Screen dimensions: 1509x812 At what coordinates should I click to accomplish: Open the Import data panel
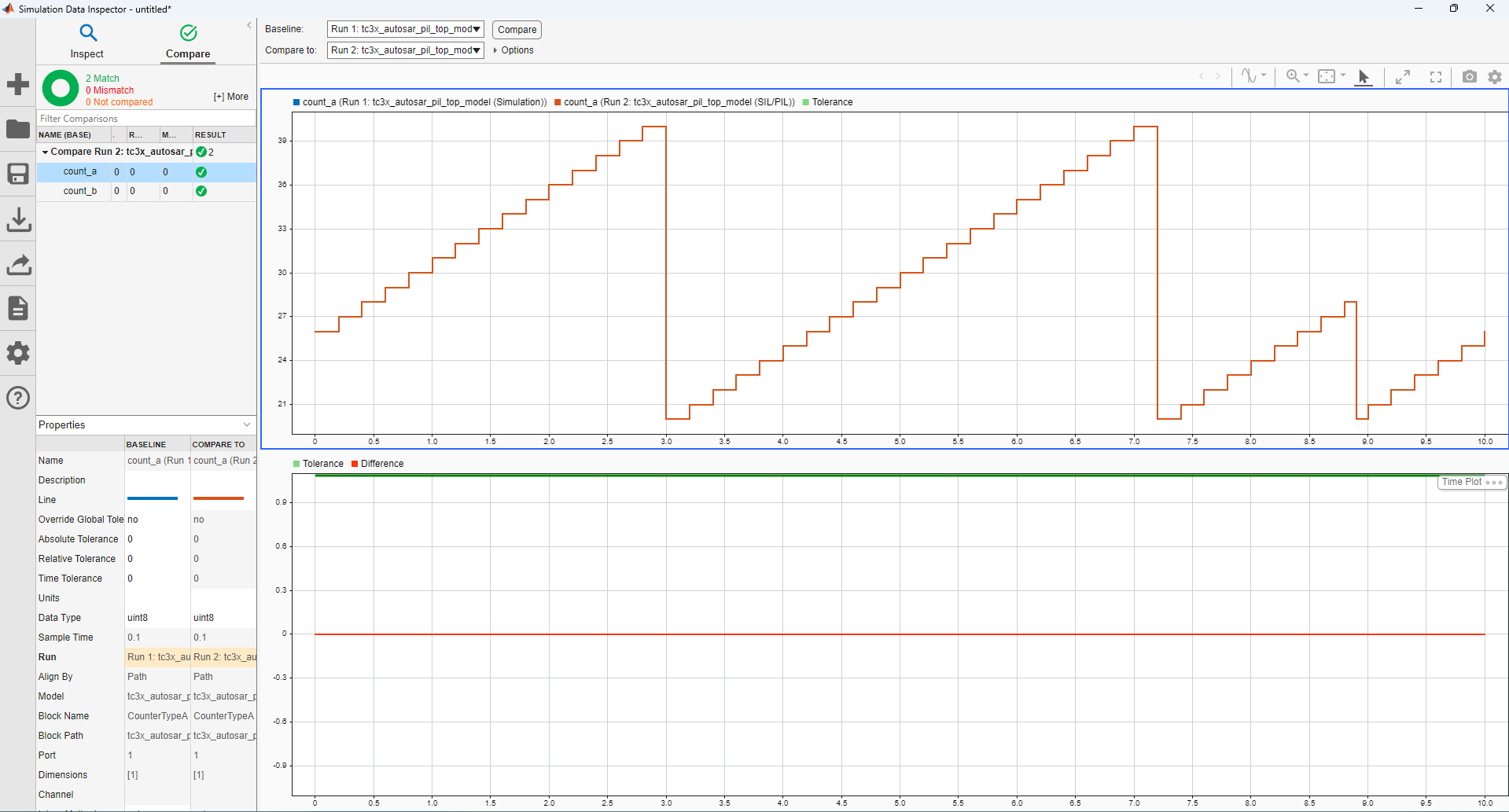(18, 219)
